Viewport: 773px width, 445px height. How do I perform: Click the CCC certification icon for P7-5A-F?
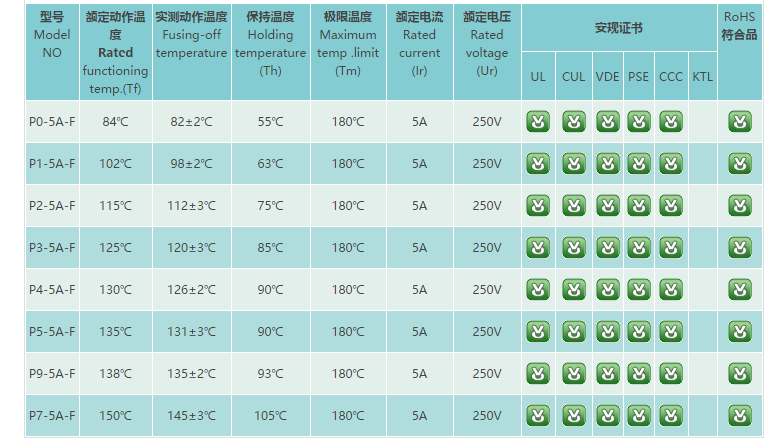(671, 416)
